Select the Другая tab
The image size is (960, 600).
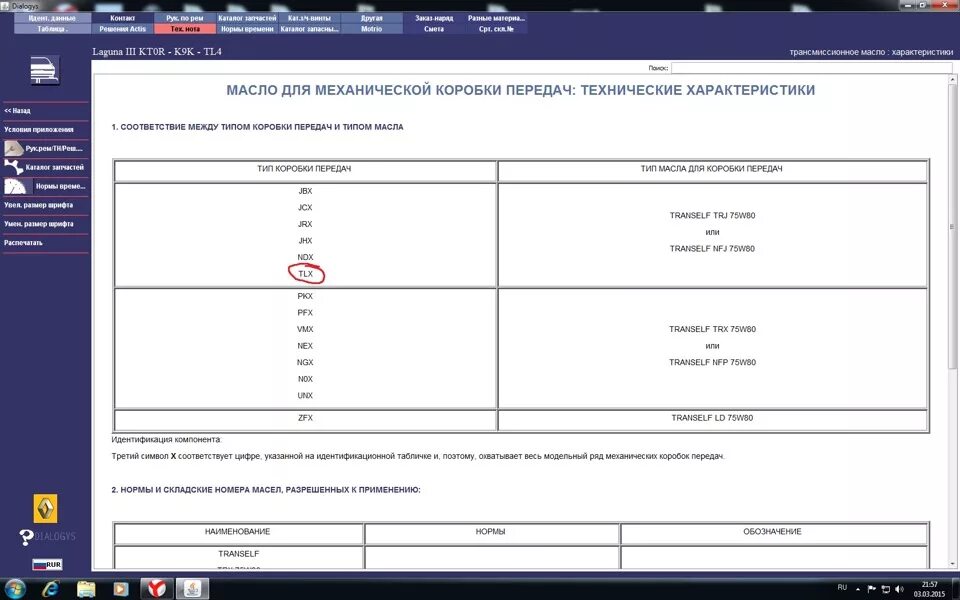point(372,18)
